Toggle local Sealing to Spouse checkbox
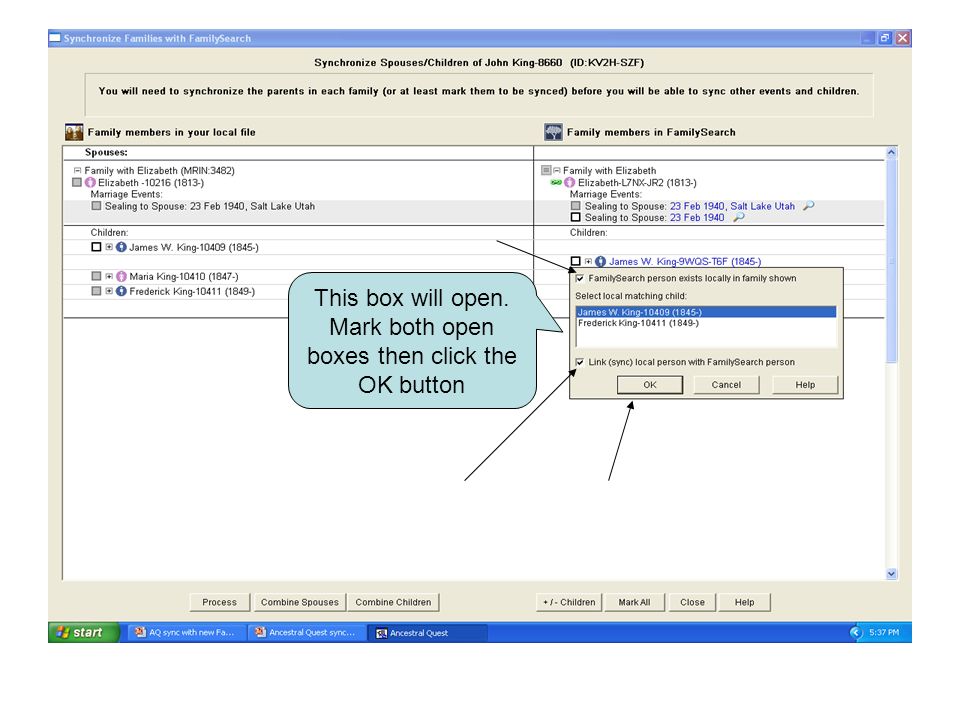The height and width of the screenshot is (720, 960). click(96, 206)
